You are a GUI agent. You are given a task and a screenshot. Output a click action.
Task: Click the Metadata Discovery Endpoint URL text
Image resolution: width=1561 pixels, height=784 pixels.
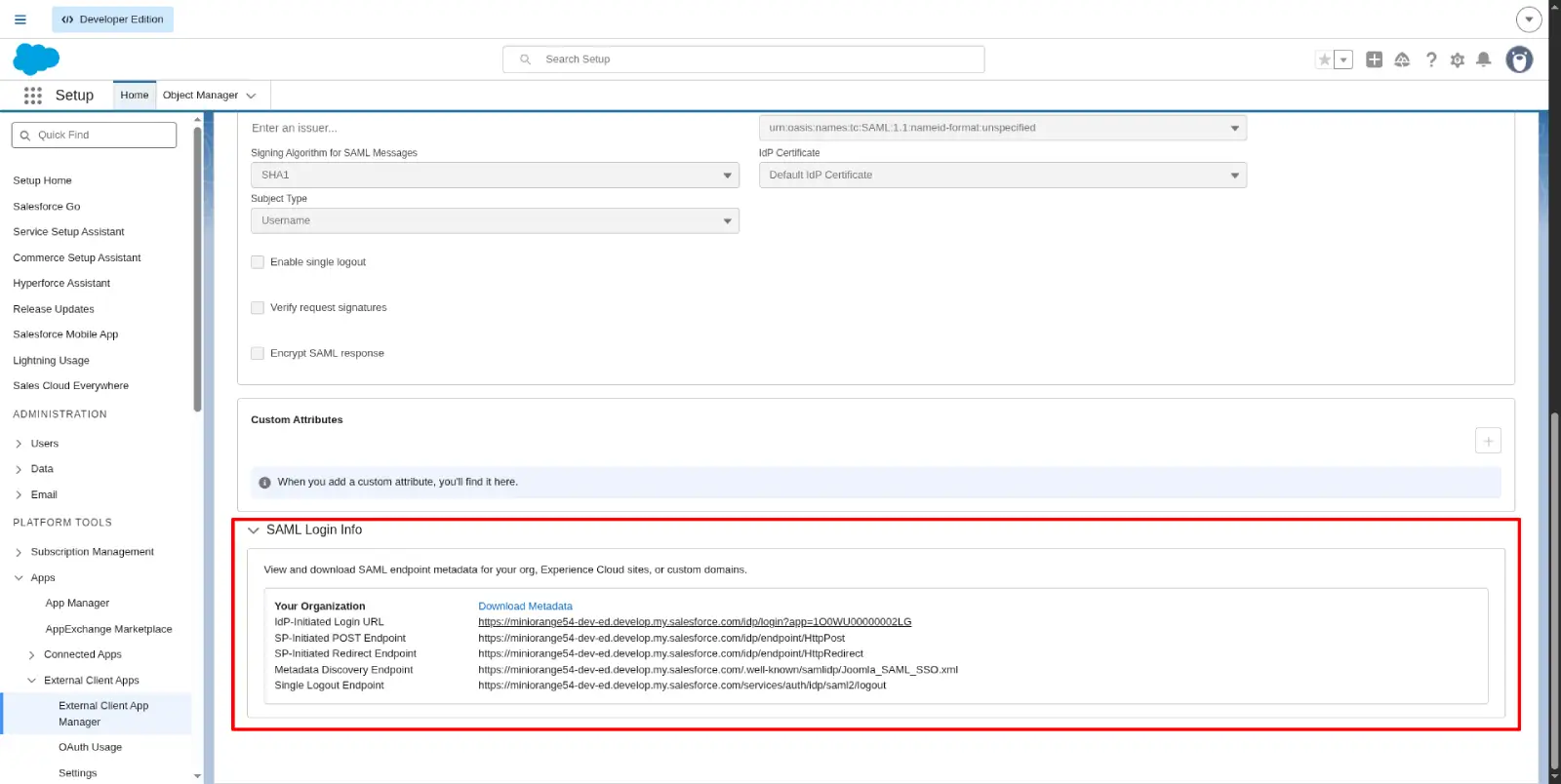coord(718,670)
